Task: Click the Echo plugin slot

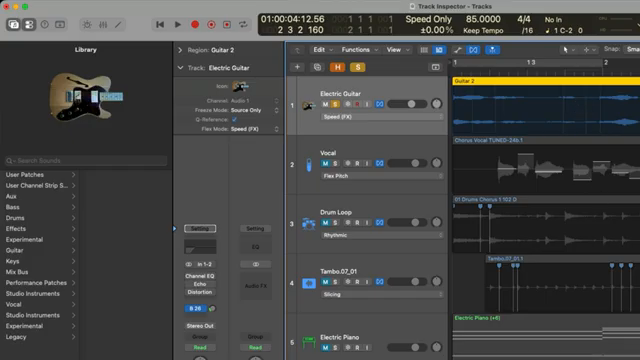Action: 200,284
